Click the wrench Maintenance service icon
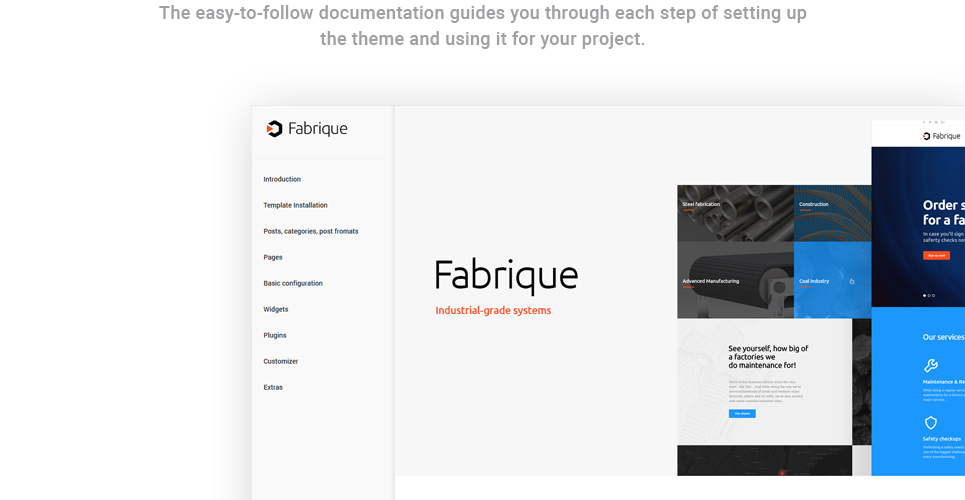 [x=931, y=366]
